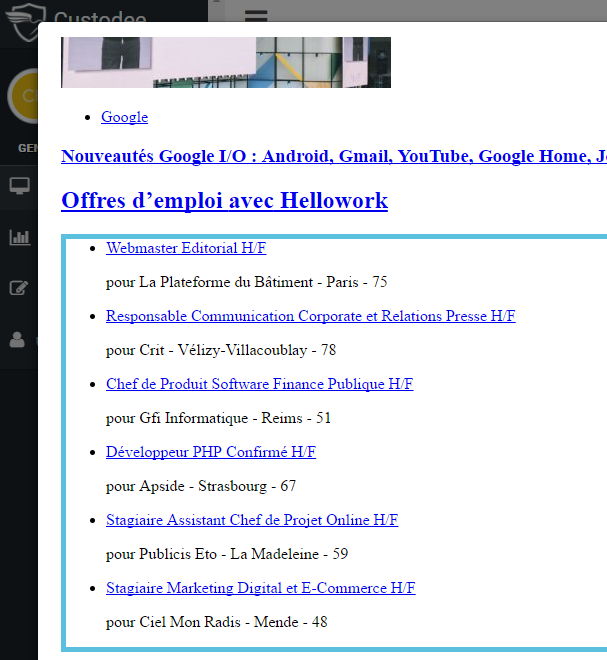
Task: Click text 'pour Publicis Eto - La Madeleine - 59'
Action: tap(227, 554)
